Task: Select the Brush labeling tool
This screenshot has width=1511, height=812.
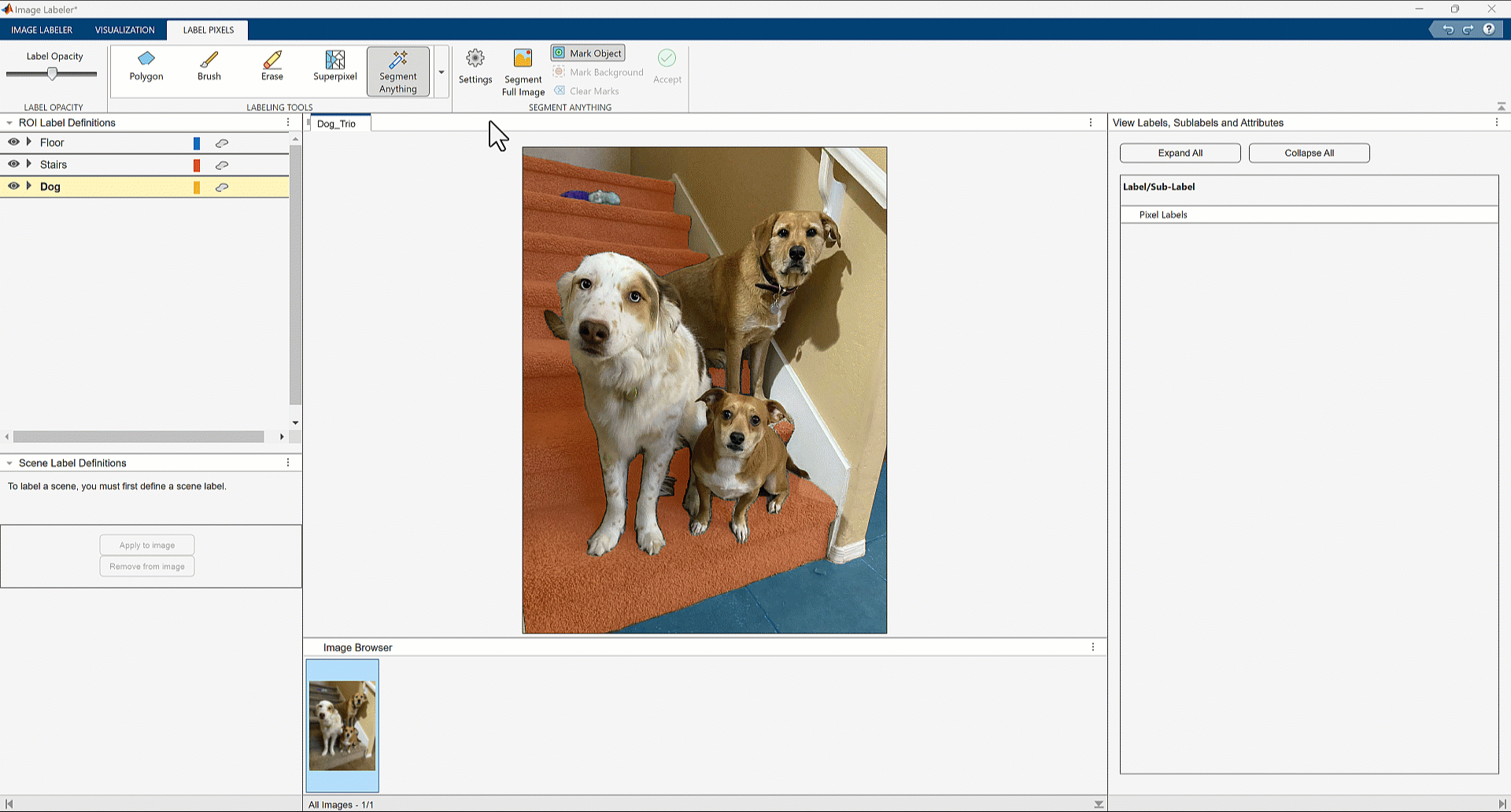Action: 209,66
